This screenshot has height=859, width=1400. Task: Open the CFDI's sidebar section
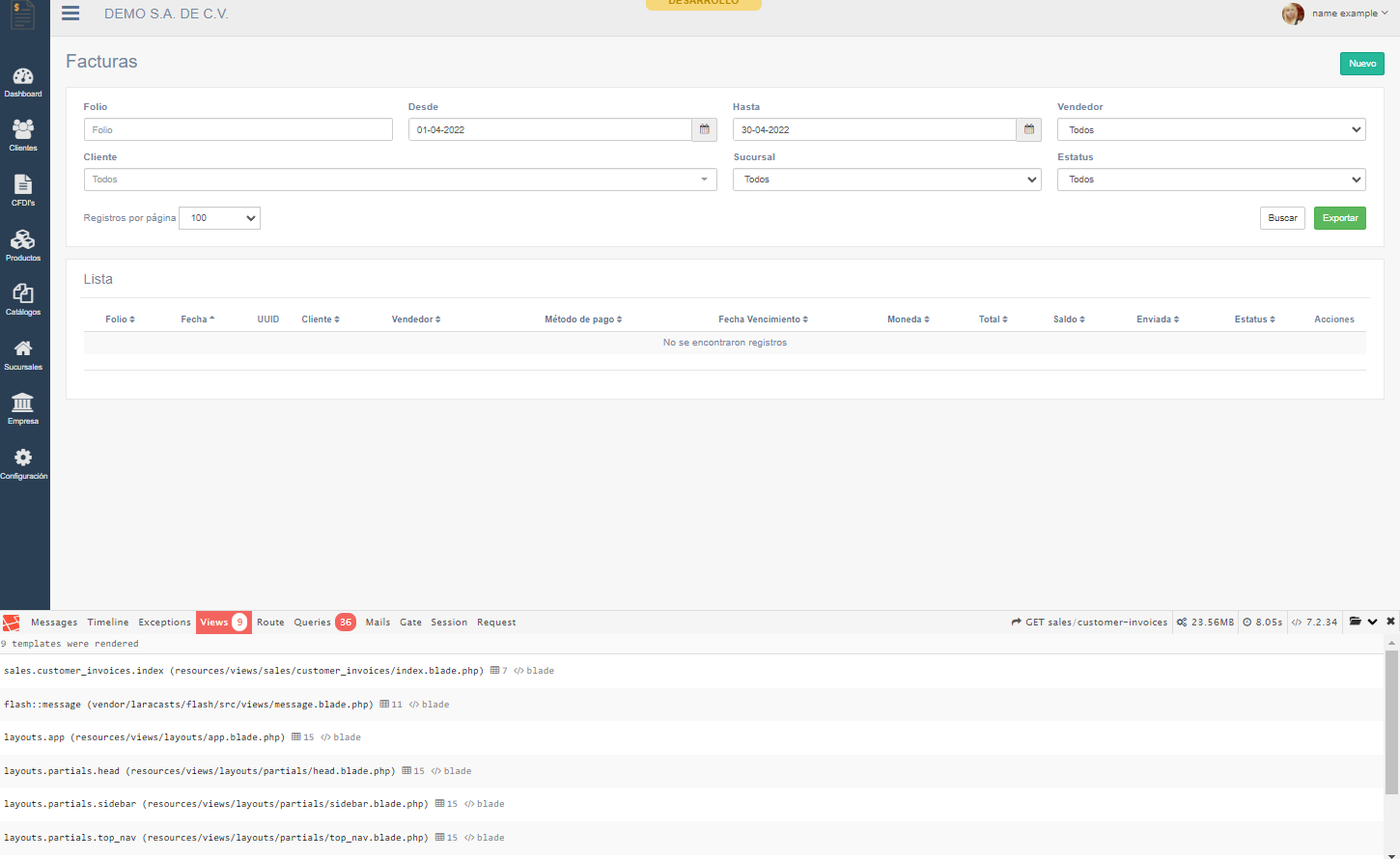pyautogui.click(x=23, y=190)
